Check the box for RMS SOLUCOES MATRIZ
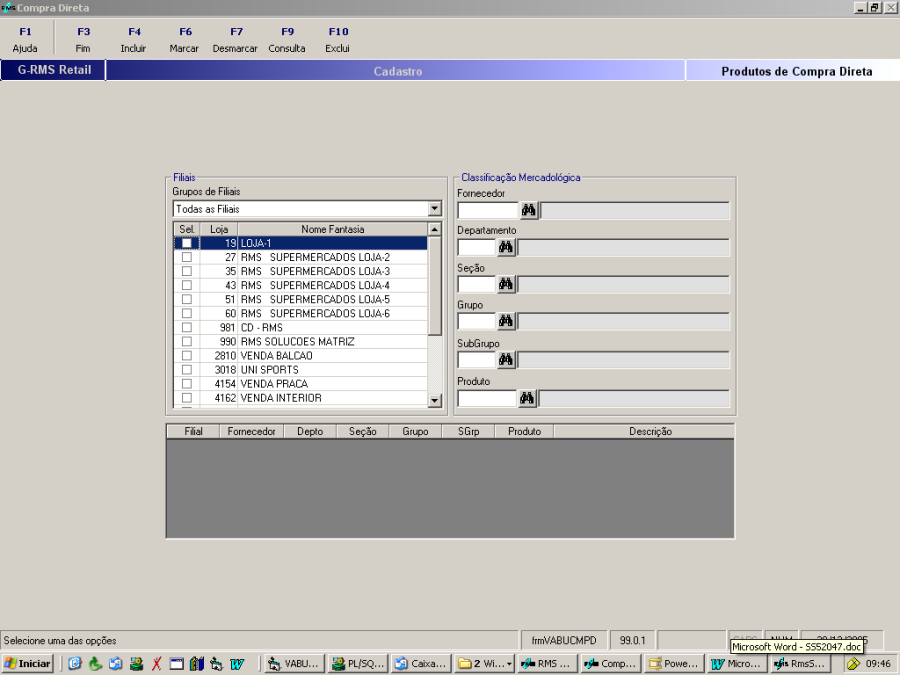This screenshot has height=675, width=900. tap(187, 342)
